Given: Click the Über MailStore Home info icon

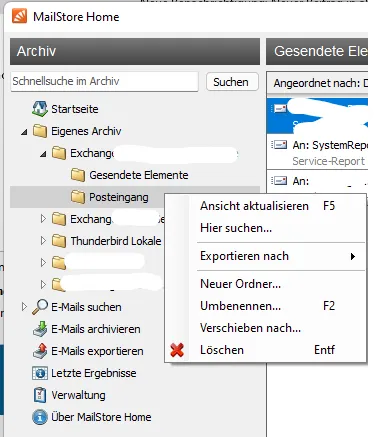Looking at the screenshot, I should click(40, 417).
